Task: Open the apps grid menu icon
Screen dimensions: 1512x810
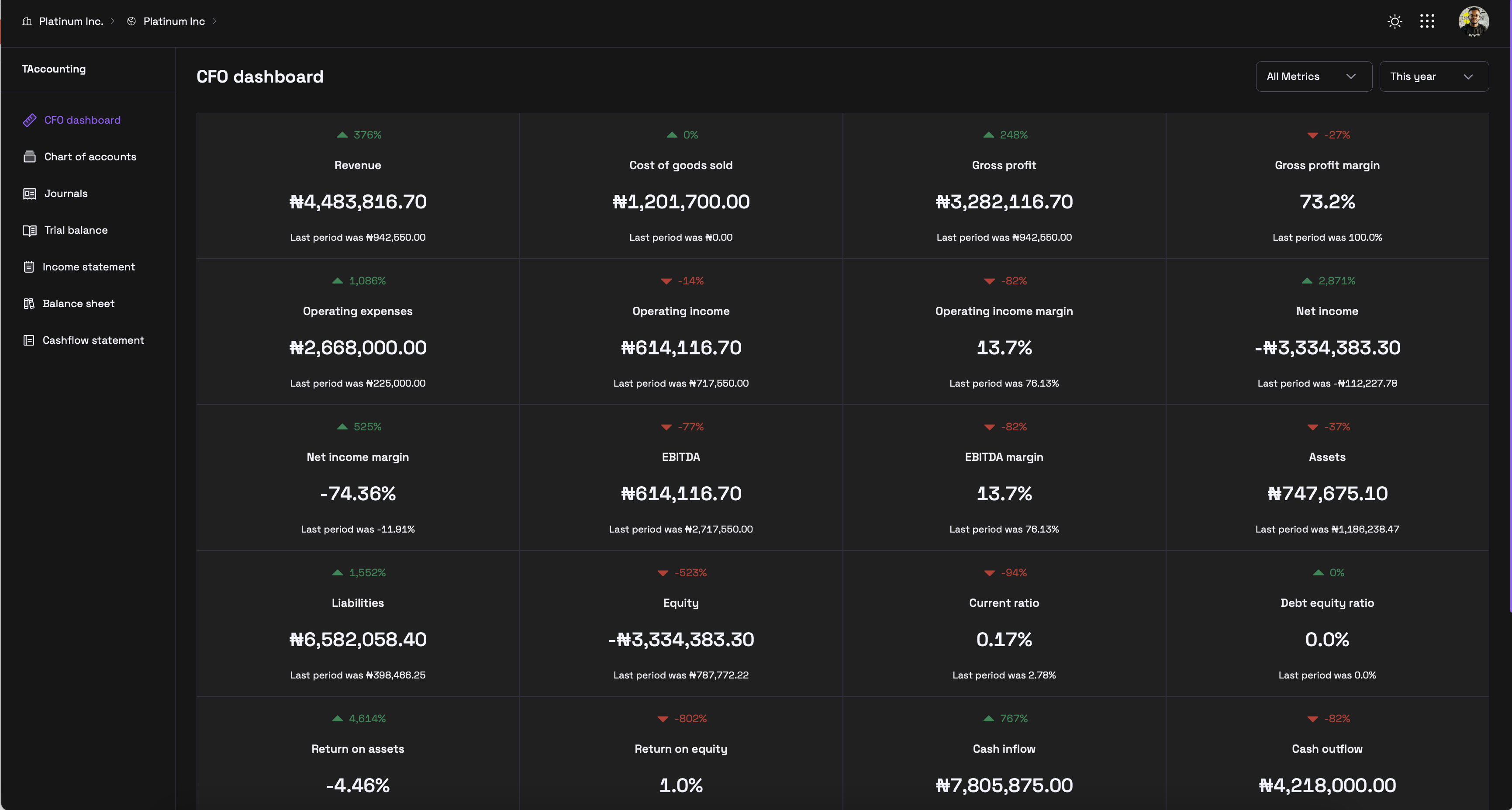Action: click(x=1427, y=22)
